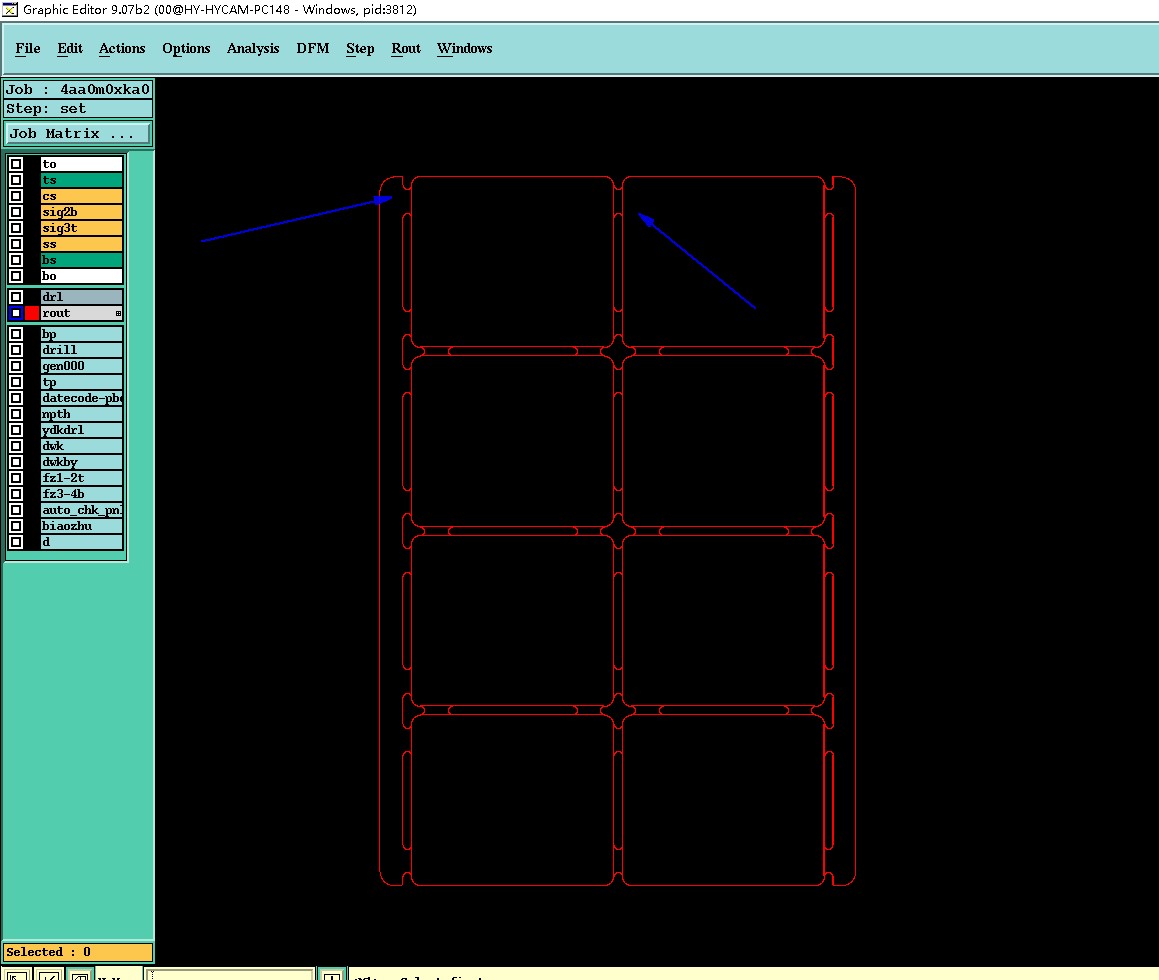Select the tp layer name

tap(81, 382)
